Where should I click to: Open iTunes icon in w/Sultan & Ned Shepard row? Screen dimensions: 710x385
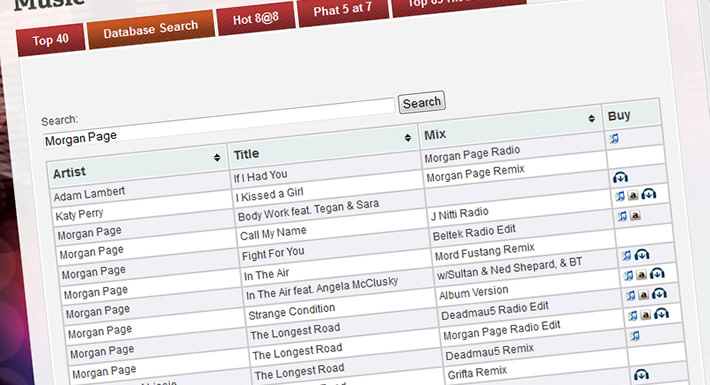pyautogui.click(x=626, y=255)
